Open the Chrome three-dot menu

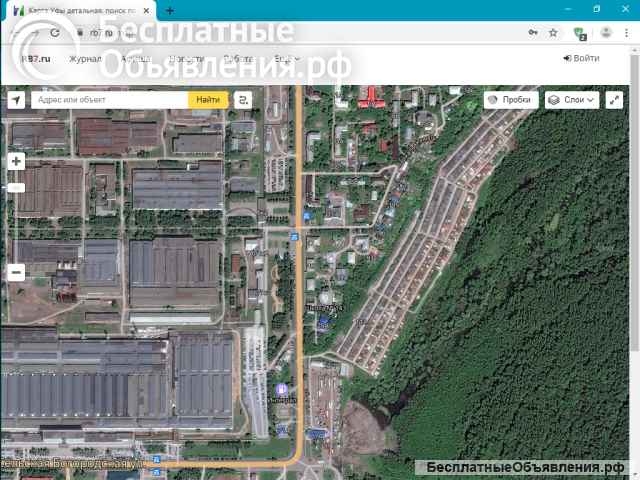[x=628, y=32]
